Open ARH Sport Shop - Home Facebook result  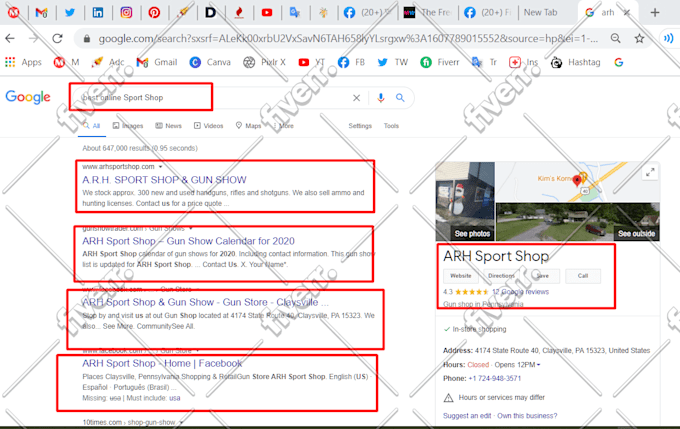tap(162, 363)
